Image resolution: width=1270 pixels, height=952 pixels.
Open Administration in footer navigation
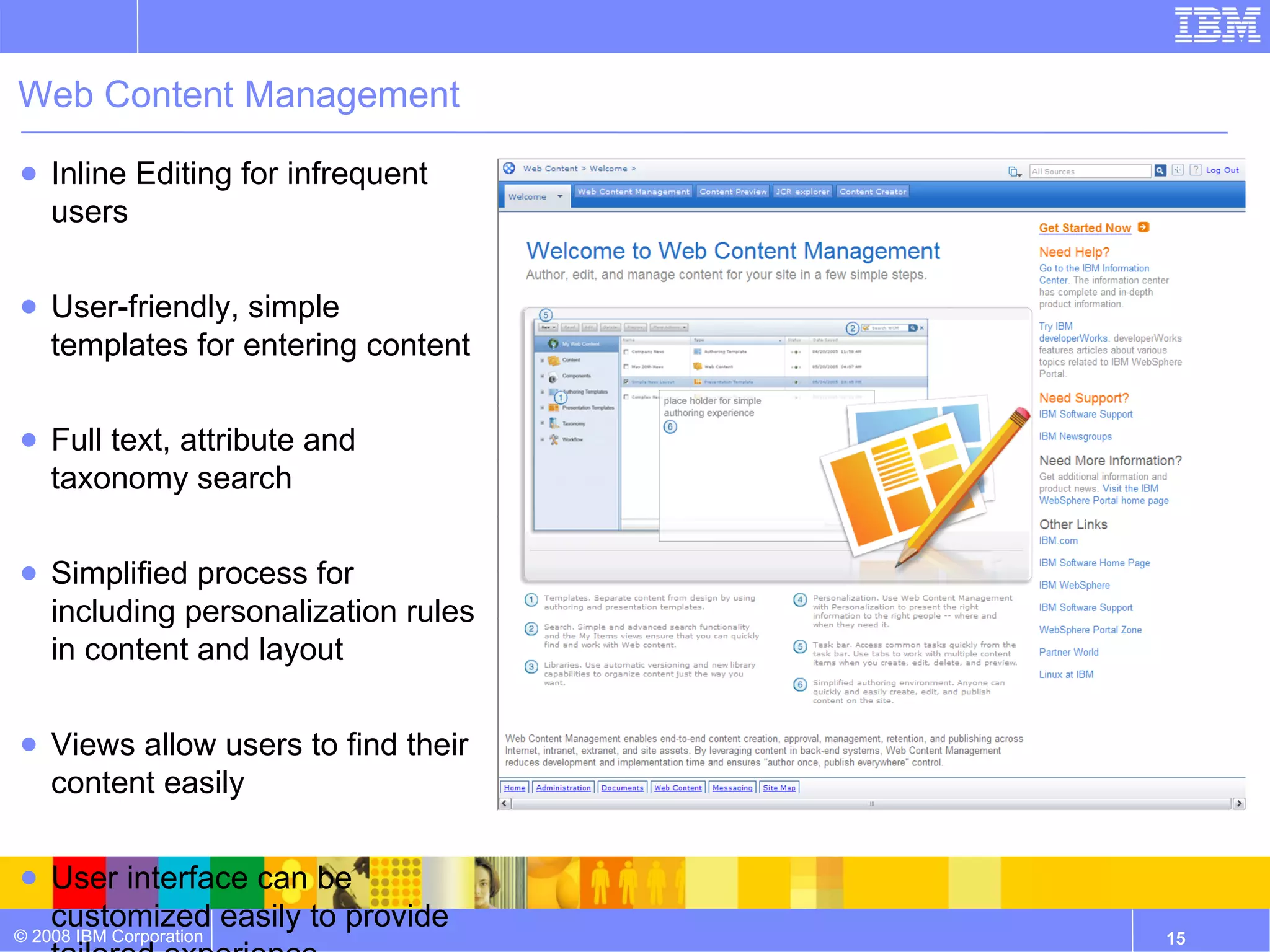click(x=563, y=788)
